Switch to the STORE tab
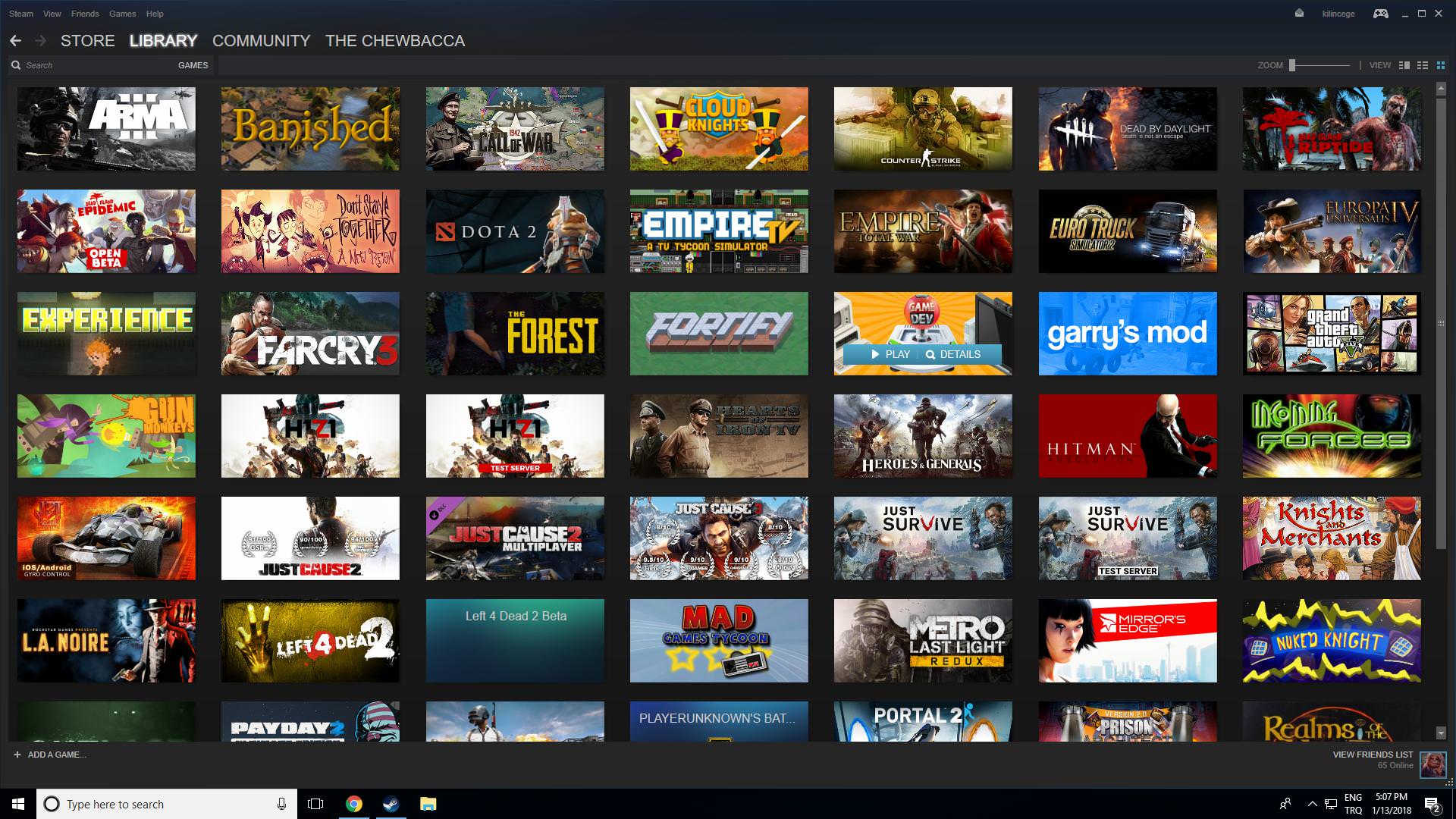The height and width of the screenshot is (819, 1456). pyautogui.click(x=88, y=41)
